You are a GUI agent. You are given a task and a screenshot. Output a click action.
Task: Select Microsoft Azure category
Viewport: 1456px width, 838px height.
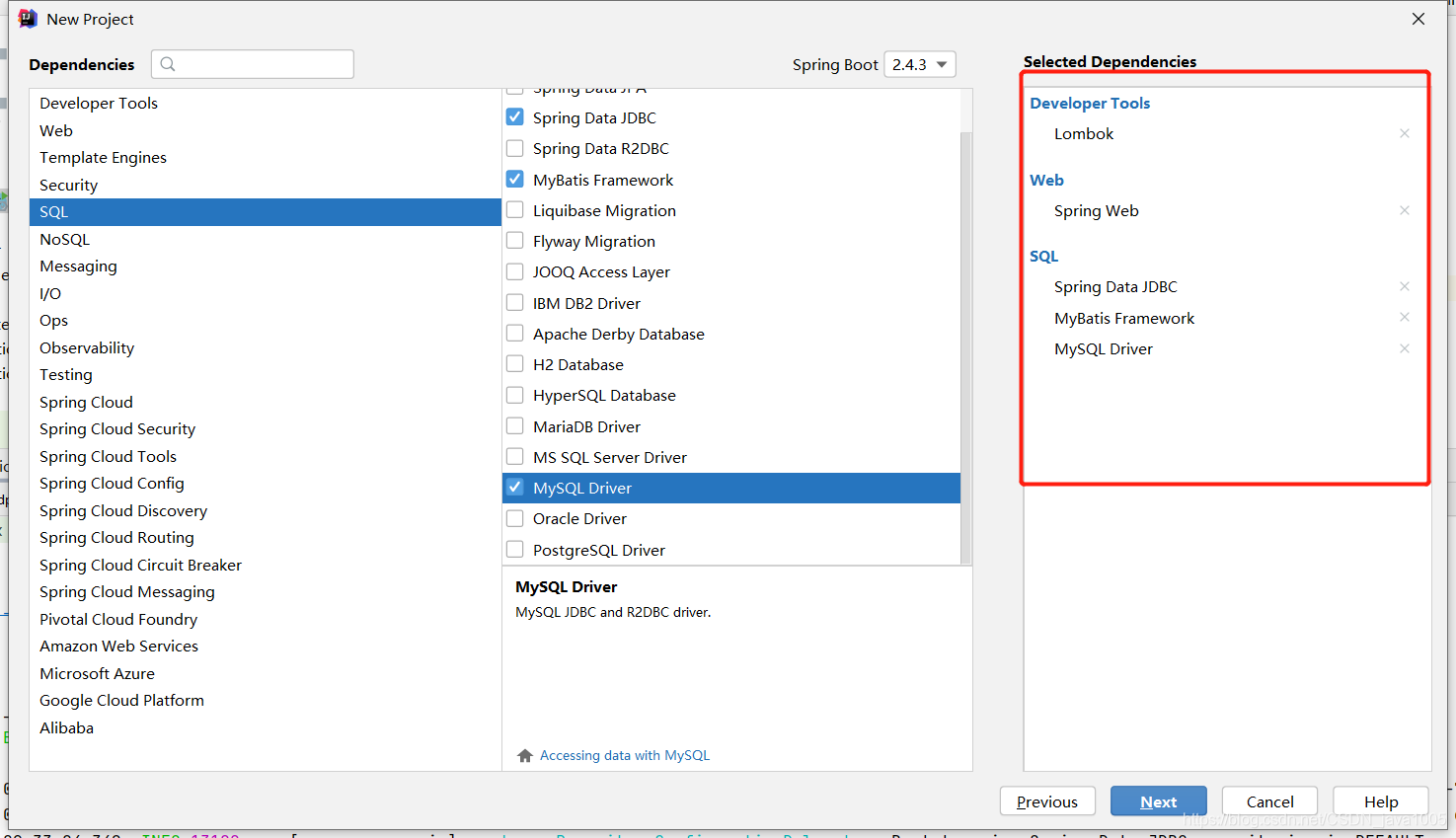pyautogui.click(x=266, y=673)
